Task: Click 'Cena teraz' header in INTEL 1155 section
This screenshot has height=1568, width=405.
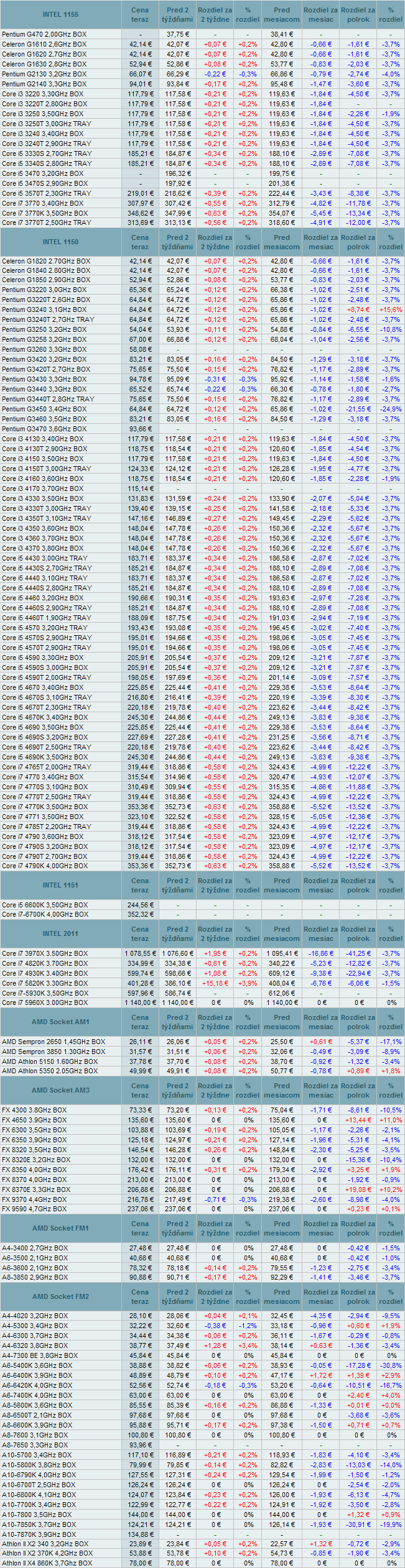Action: [x=140, y=14]
